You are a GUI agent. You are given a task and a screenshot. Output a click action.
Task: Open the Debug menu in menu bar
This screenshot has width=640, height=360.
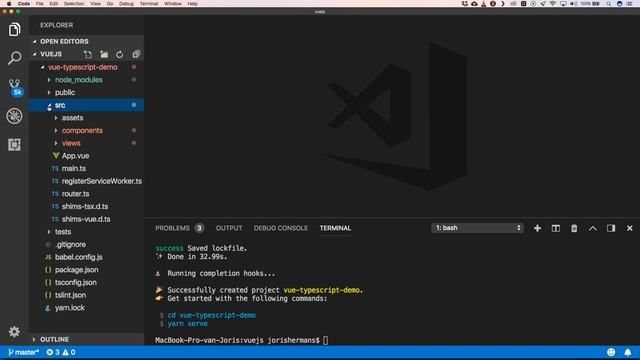point(126,4)
